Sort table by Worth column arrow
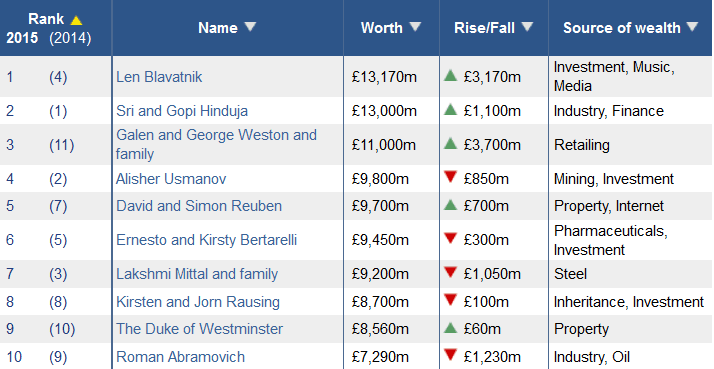Viewport: 714px width, 369px height. (x=415, y=27)
